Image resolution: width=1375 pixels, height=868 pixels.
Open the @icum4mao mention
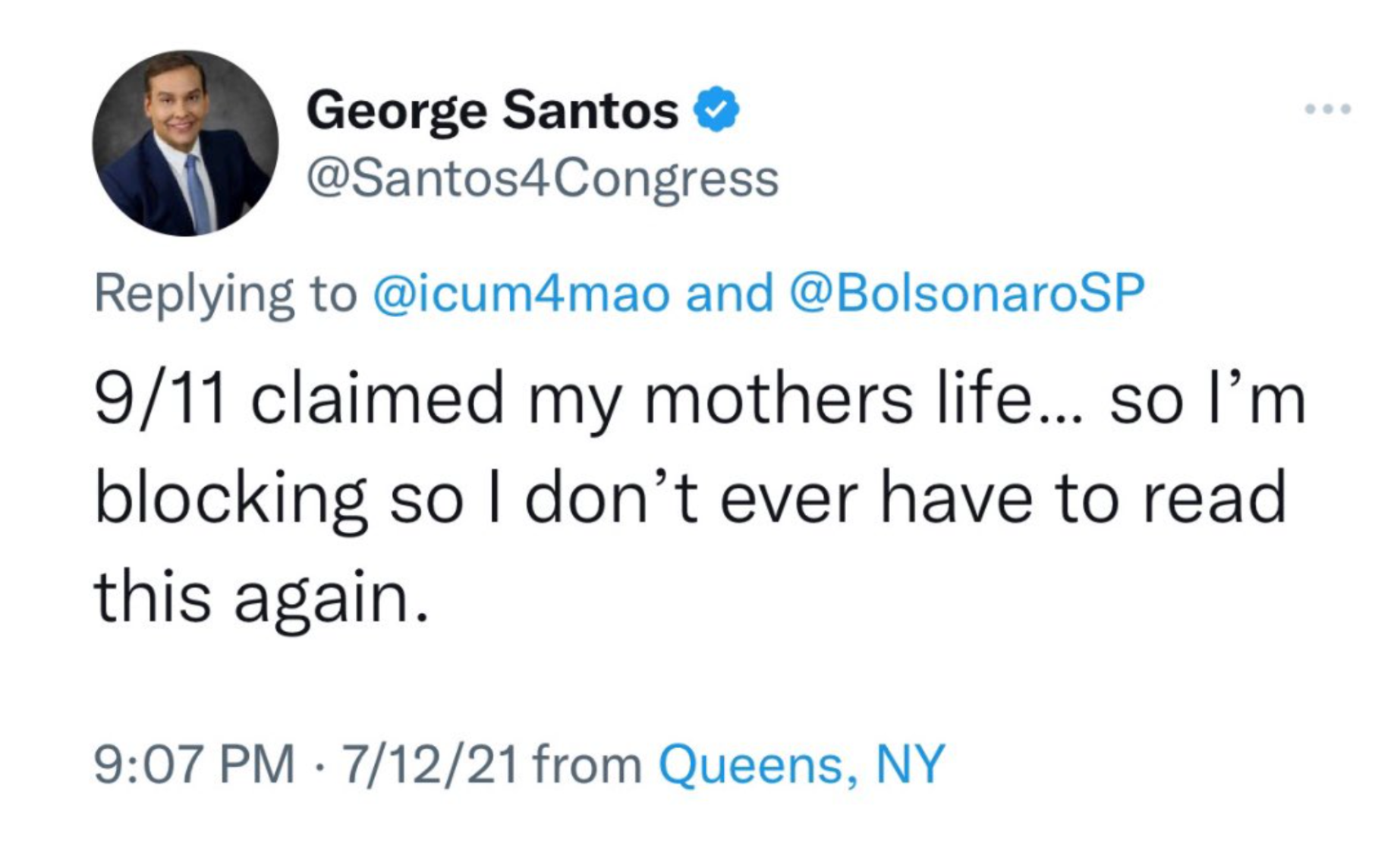pos(521,294)
